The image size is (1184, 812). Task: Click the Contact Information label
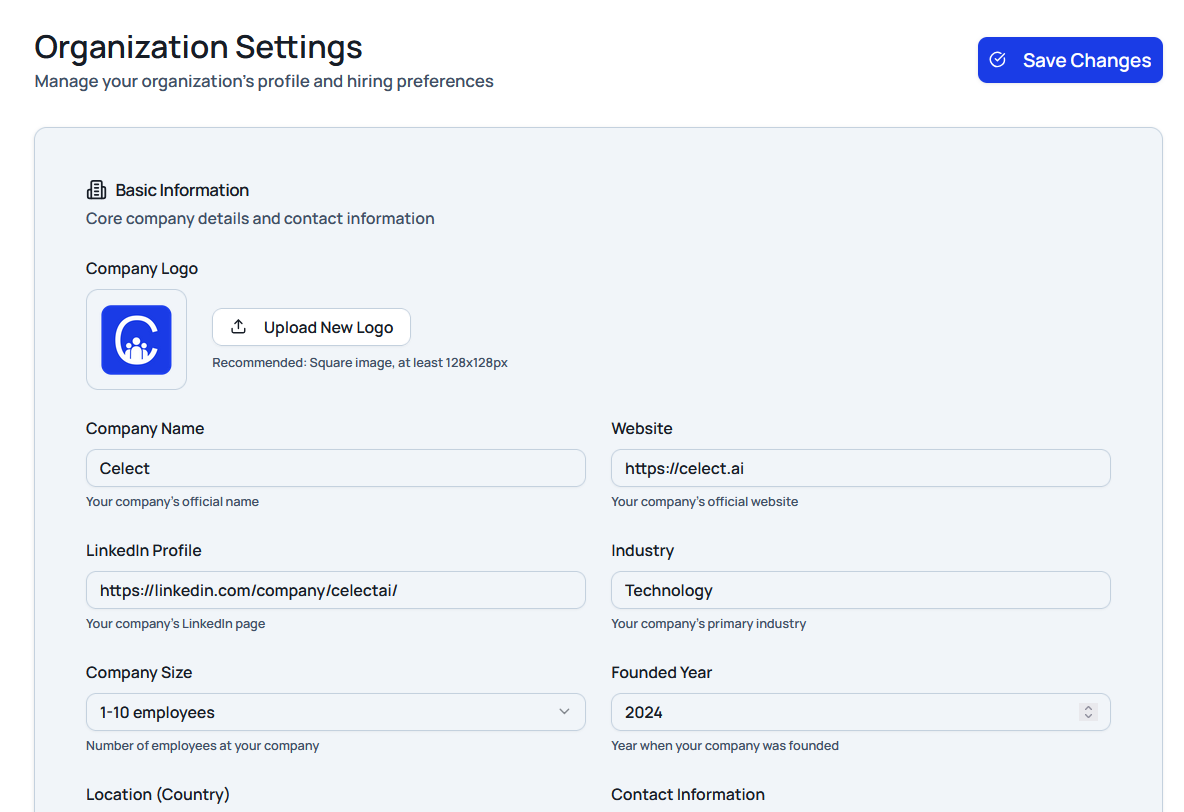(x=688, y=794)
